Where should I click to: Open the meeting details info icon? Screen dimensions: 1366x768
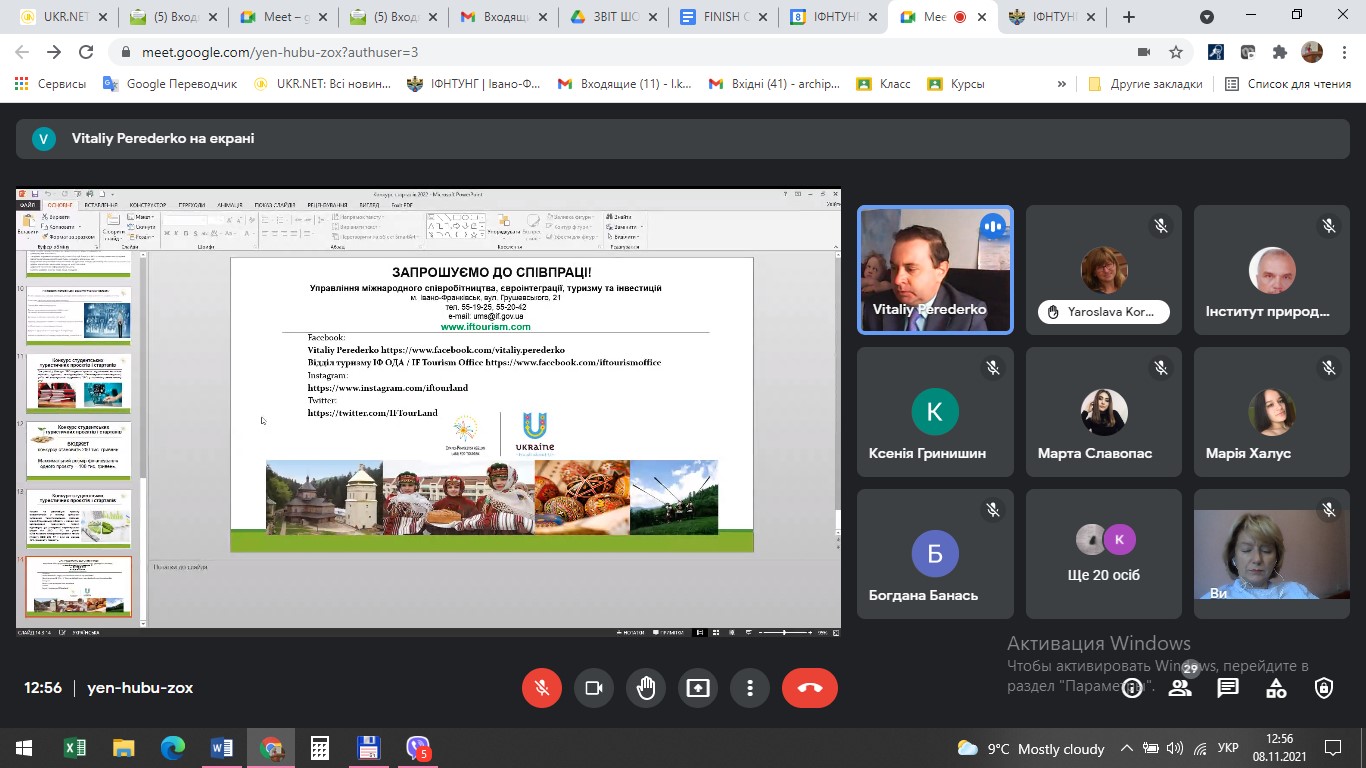click(1132, 688)
